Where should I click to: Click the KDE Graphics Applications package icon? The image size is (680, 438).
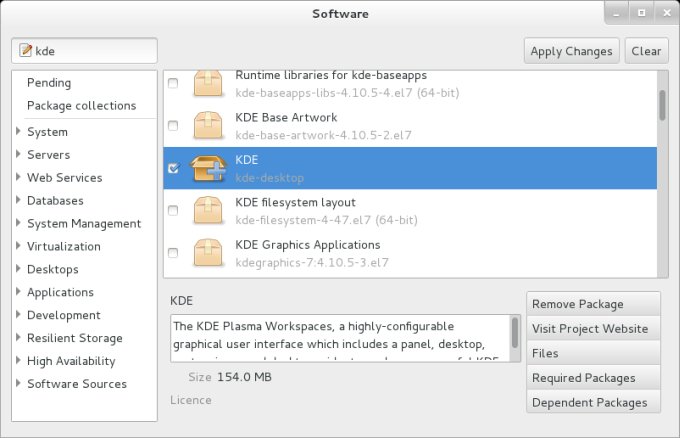(x=208, y=253)
